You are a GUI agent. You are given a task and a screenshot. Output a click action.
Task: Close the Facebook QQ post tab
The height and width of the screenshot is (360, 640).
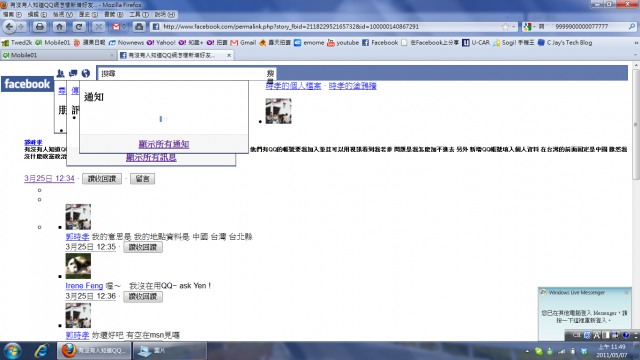[229, 55]
